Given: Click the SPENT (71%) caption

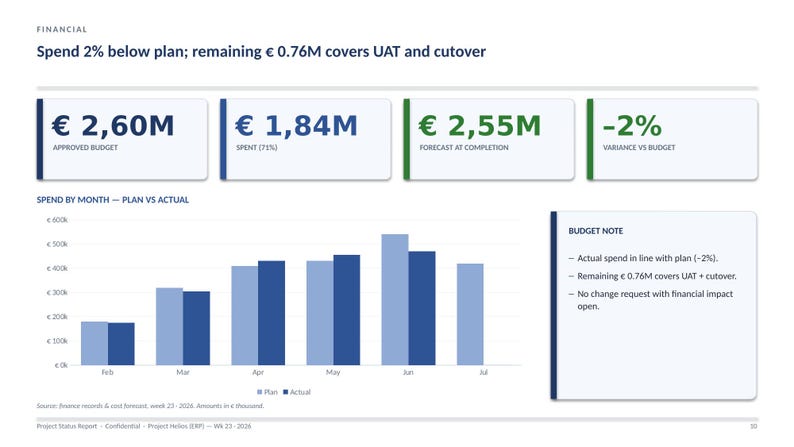Looking at the screenshot, I should [x=256, y=147].
